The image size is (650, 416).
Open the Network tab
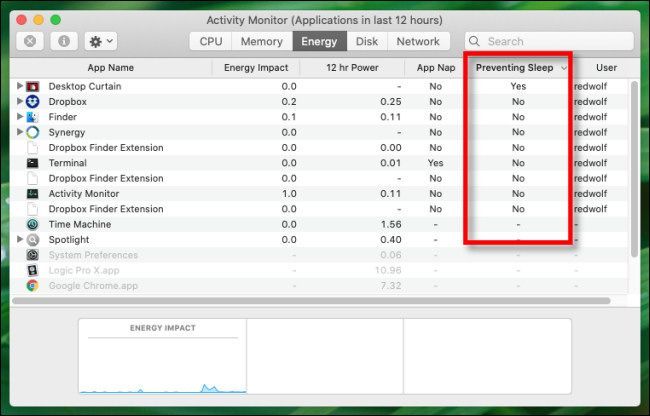418,41
